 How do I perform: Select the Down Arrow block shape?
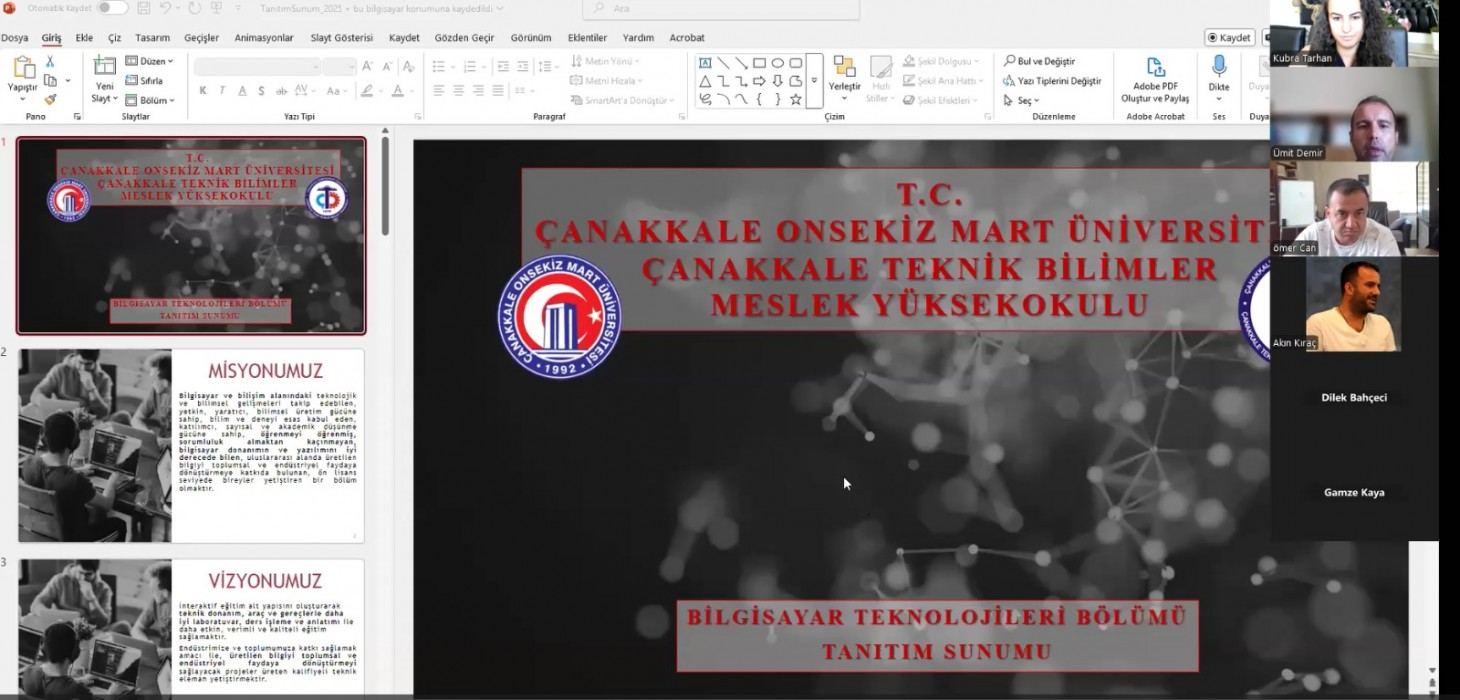[777, 81]
